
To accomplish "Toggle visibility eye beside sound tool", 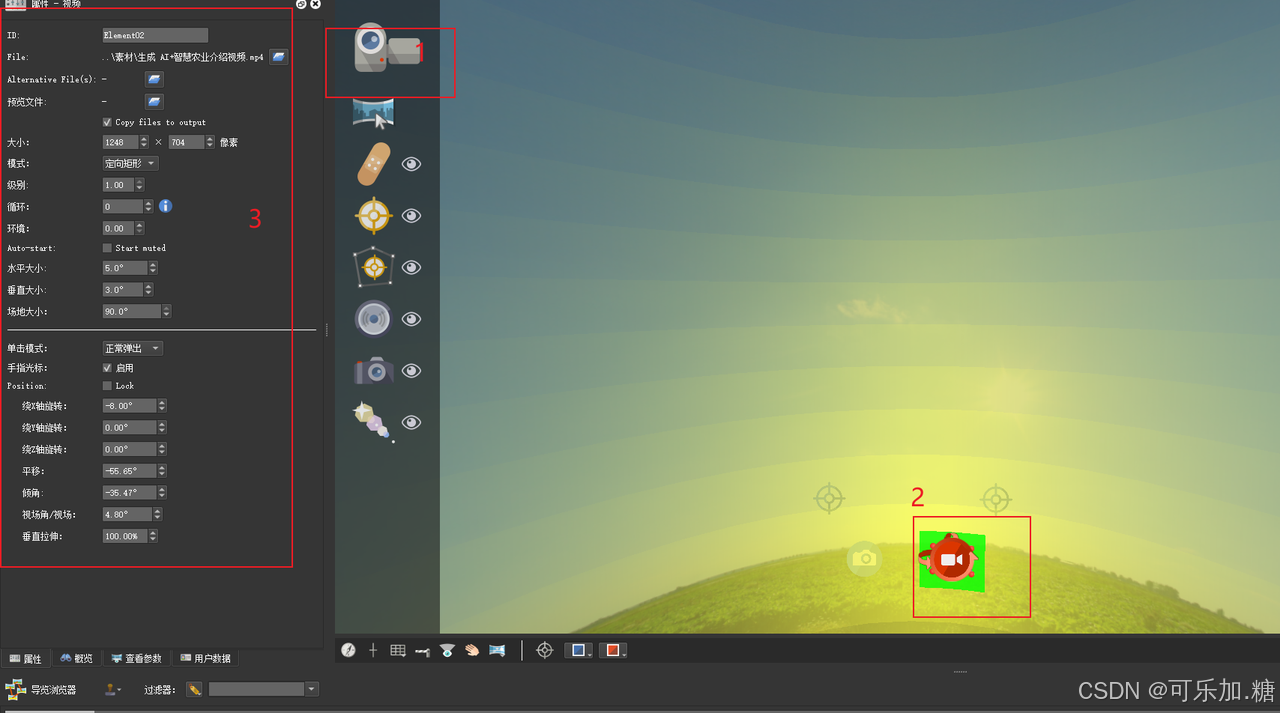I will (x=411, y=319).
